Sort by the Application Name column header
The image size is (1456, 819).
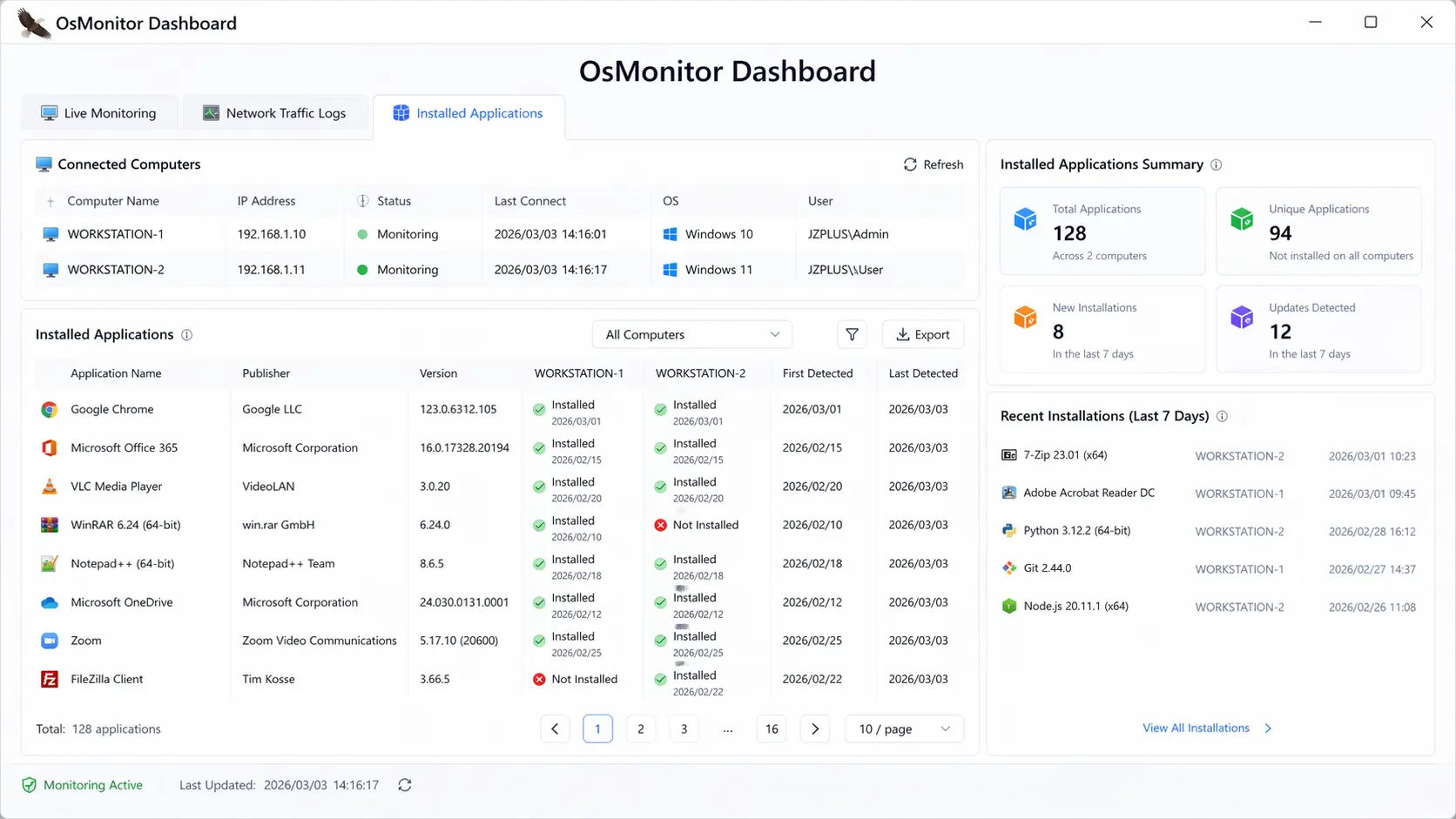pyautogui.click(x=116, y=373)
